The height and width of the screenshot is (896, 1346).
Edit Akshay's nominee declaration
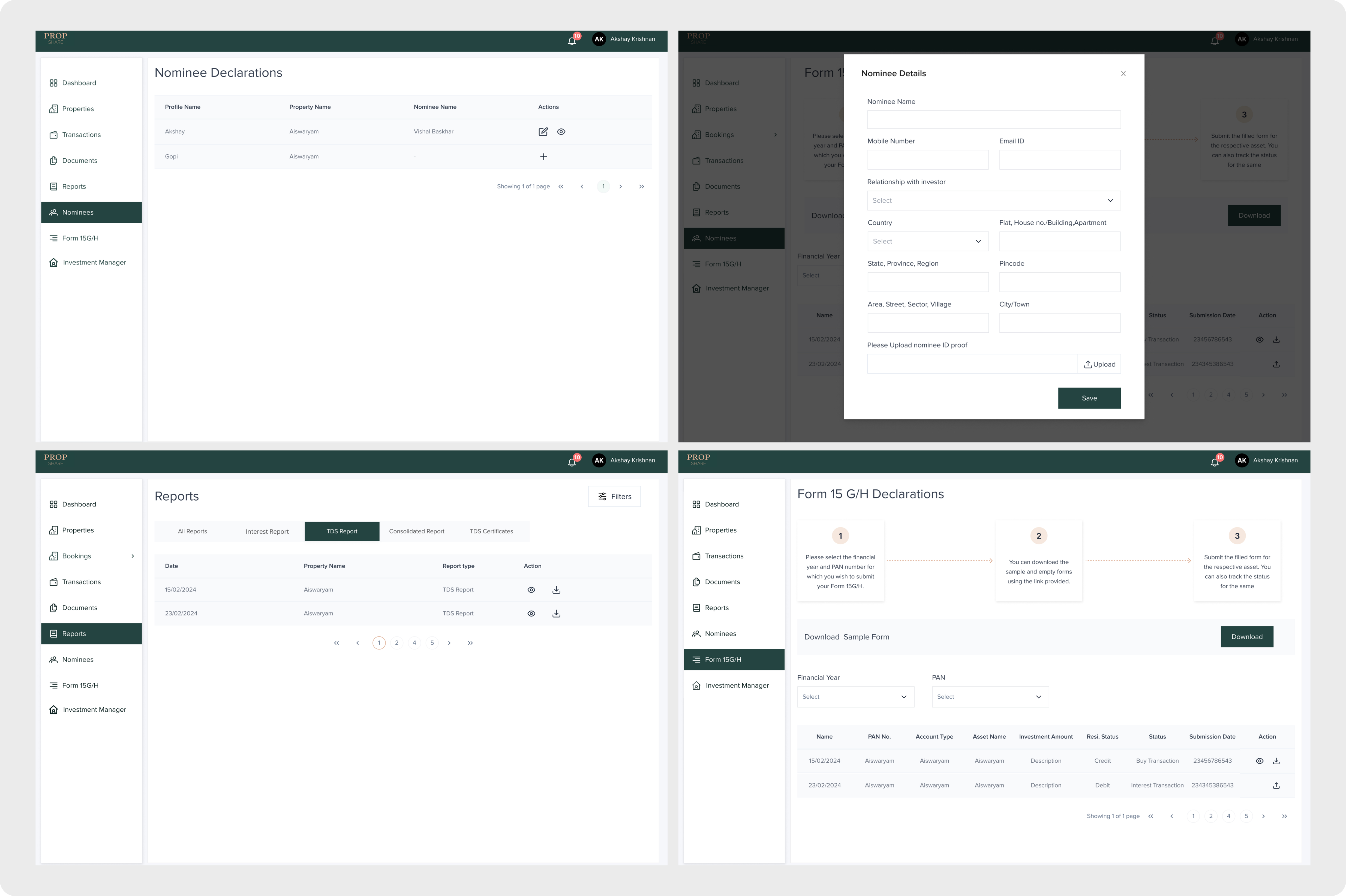543,131
